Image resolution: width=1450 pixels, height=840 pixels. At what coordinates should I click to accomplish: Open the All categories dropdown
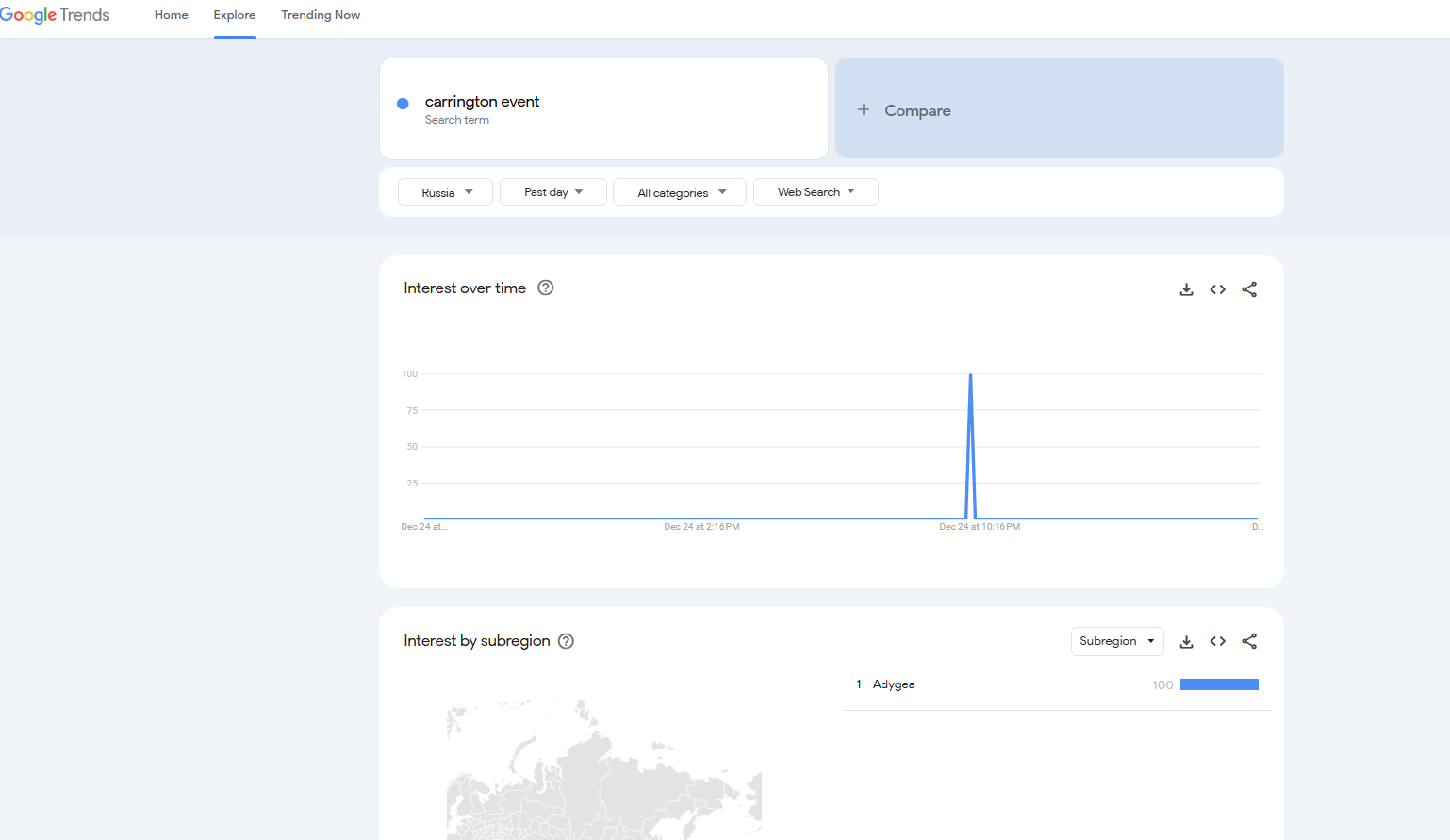point(680,192)
